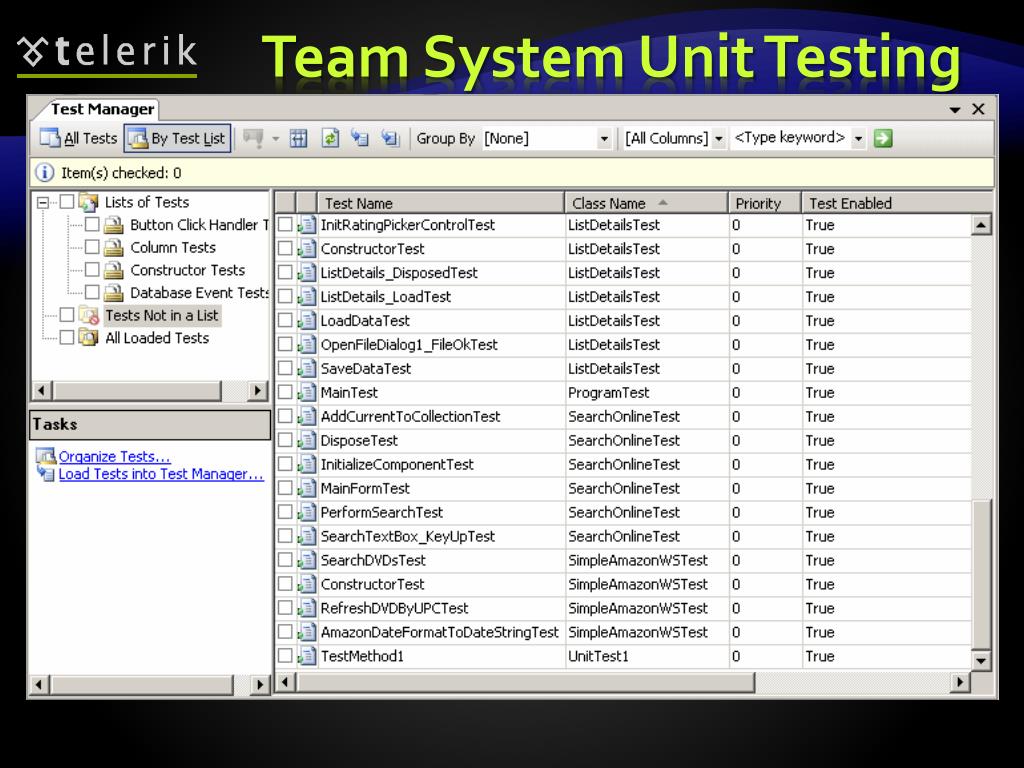1024x768 pixels.
Task: Click the refresh test list icon
Action: 330,138
